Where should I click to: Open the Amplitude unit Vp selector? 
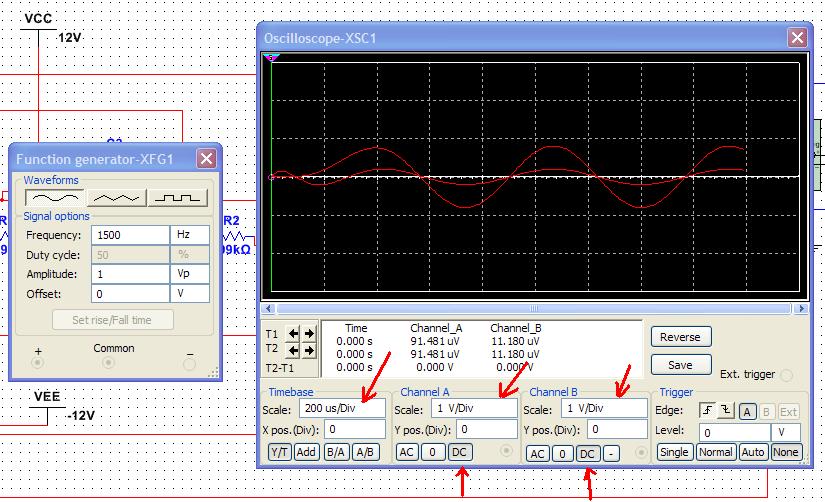click(x=190, y=274)
